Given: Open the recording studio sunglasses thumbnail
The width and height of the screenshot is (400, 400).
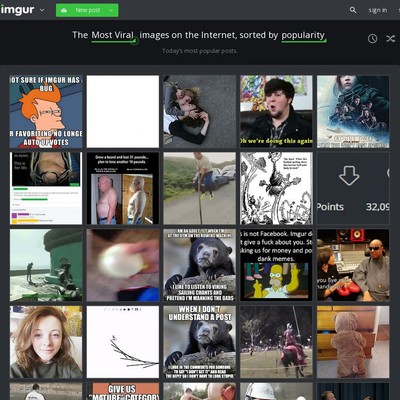Looking at the screenshot, I should (x=353, y=265).
